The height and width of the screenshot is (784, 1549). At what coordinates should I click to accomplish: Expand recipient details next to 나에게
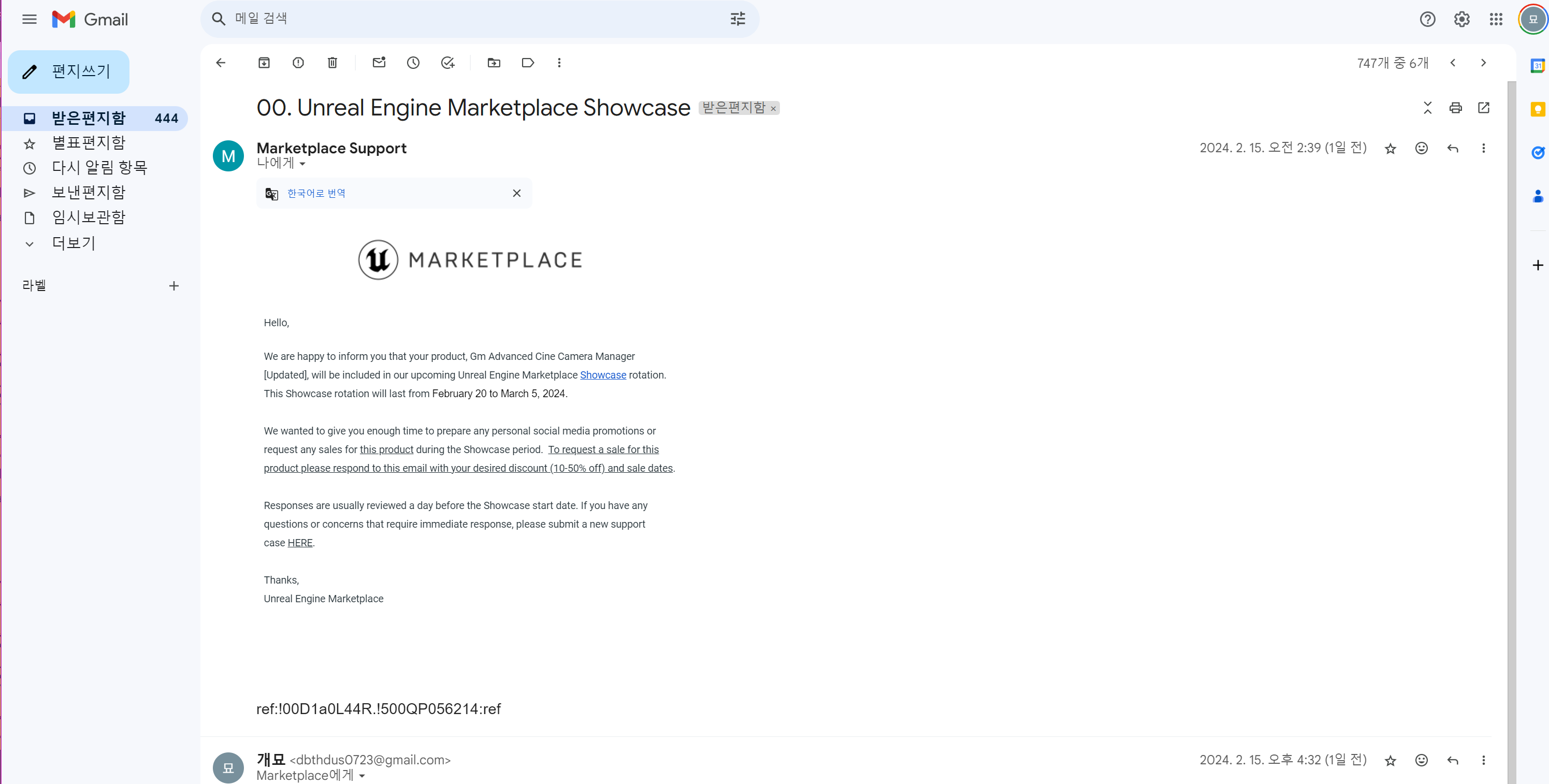[x=302, y=164]
